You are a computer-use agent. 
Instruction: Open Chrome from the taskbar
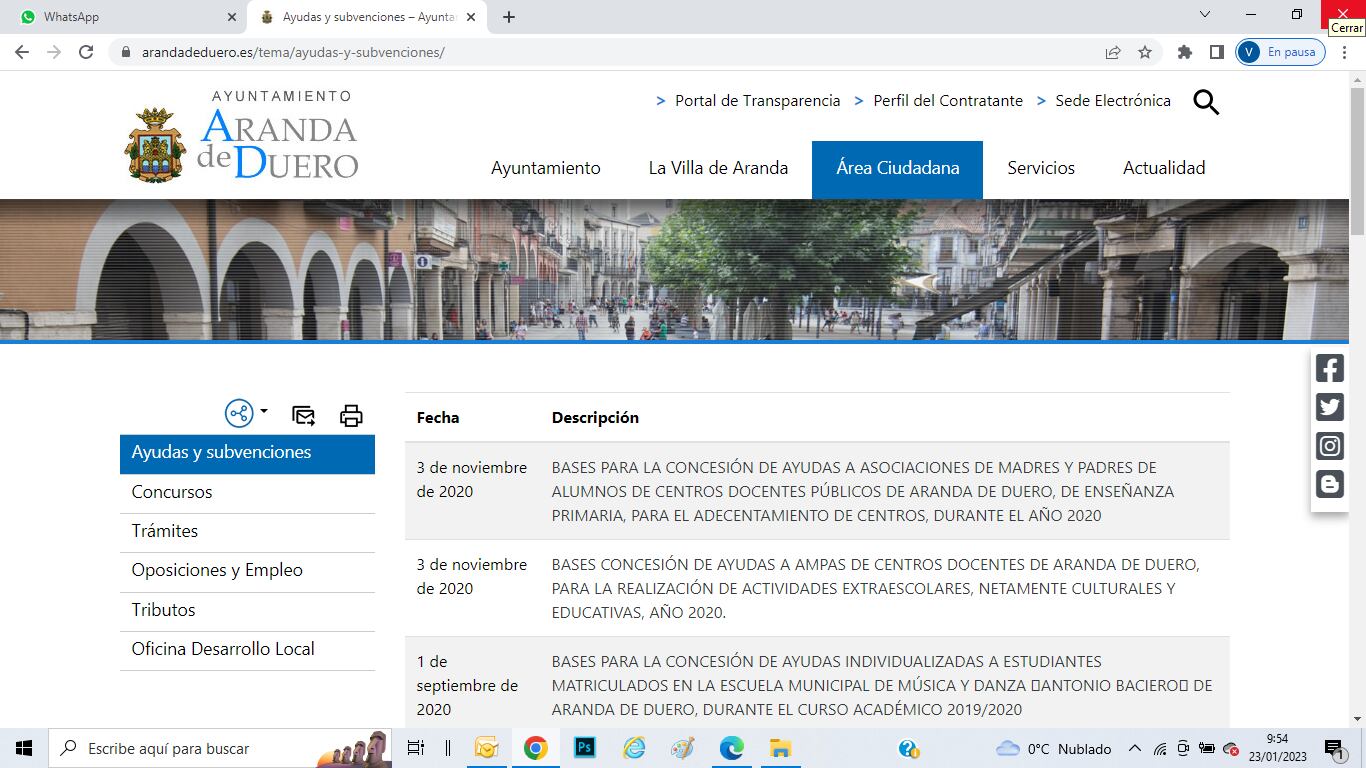535,748
